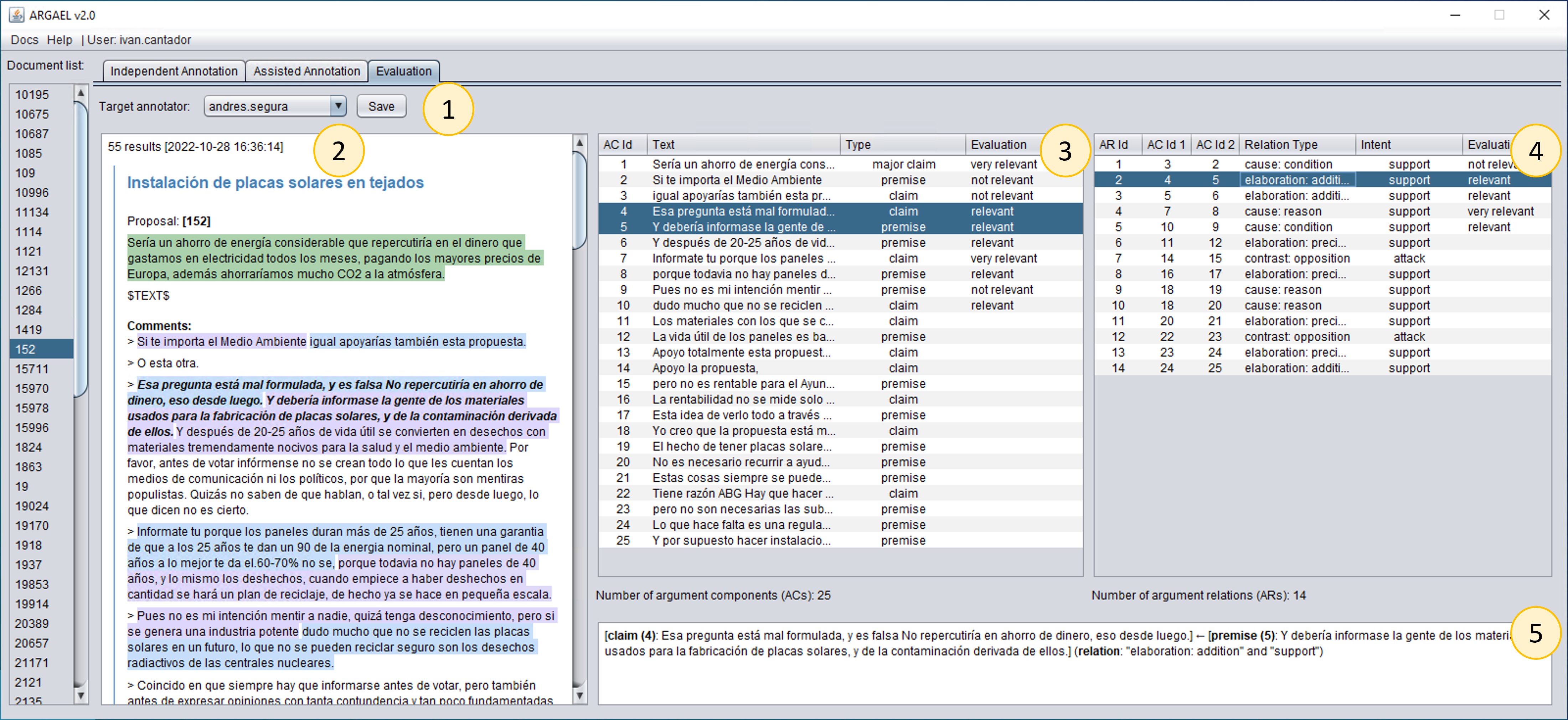Click the ARGAEL Java app icon

[x=16, y=15]
